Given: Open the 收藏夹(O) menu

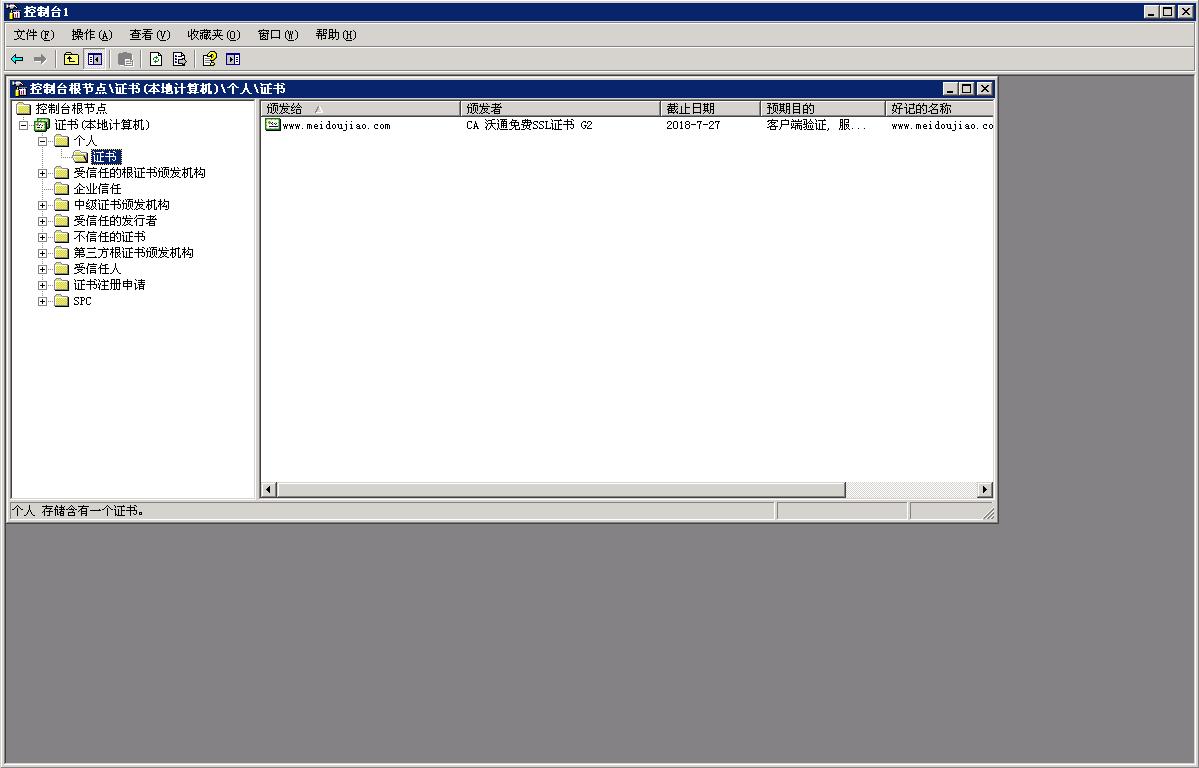Looking at the screenshot, I should click(213, 35).
